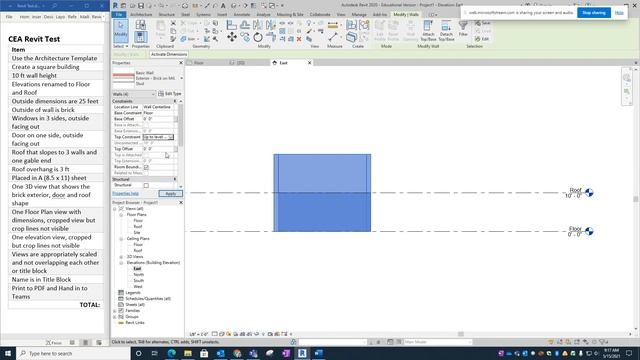This screenshot has height=360, width=640.
Task: Click the Apply button in Properties
Action: [170, 193]
